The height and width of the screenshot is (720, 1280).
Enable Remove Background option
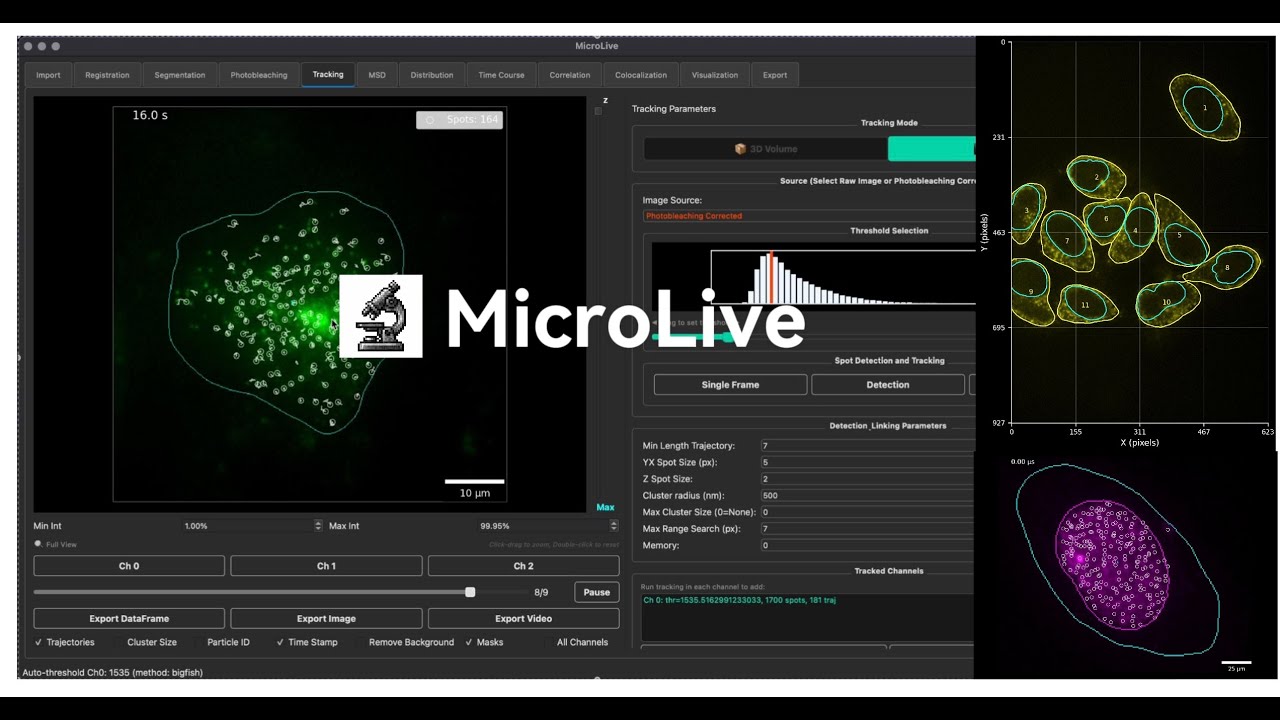[405, 642]
